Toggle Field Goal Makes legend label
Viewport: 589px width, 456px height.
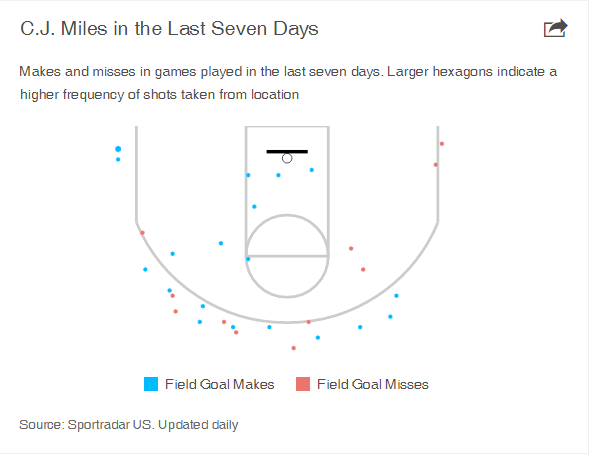[x=220, y=384]
